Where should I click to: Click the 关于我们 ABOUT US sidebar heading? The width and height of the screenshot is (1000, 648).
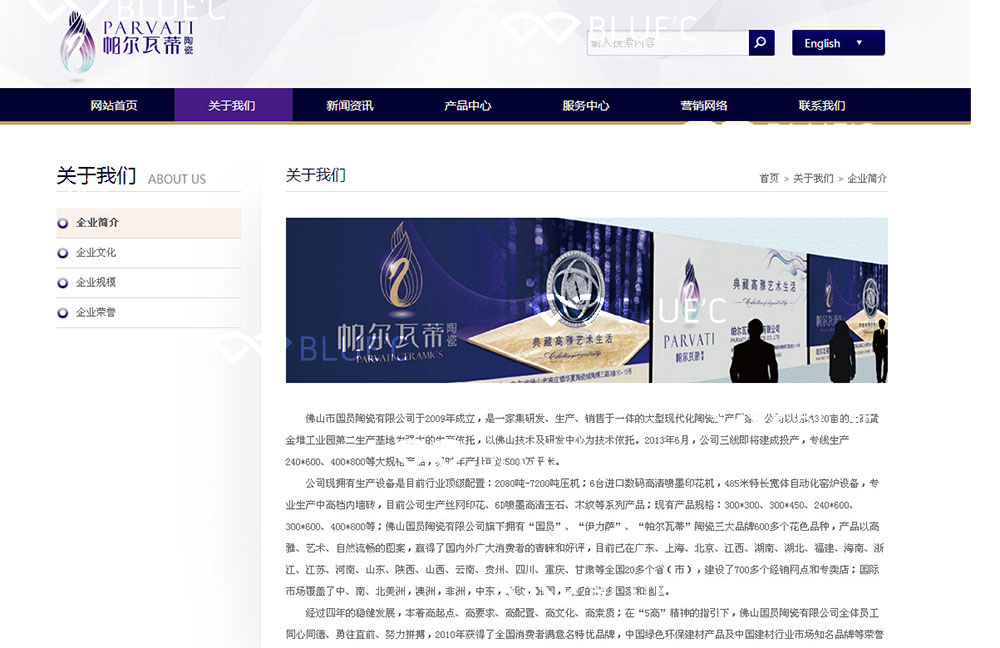131,176
